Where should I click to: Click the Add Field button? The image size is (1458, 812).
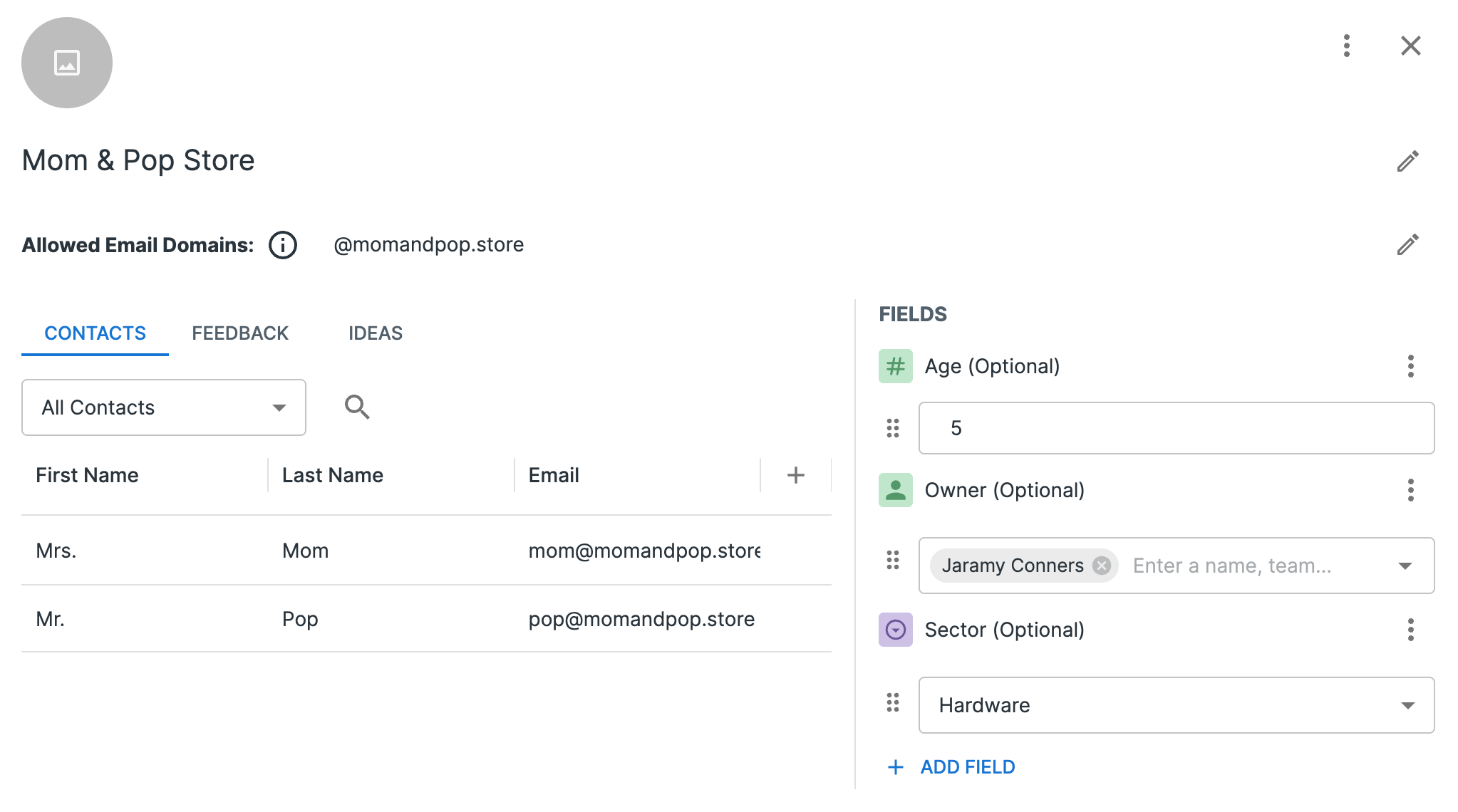pos(952,767)
